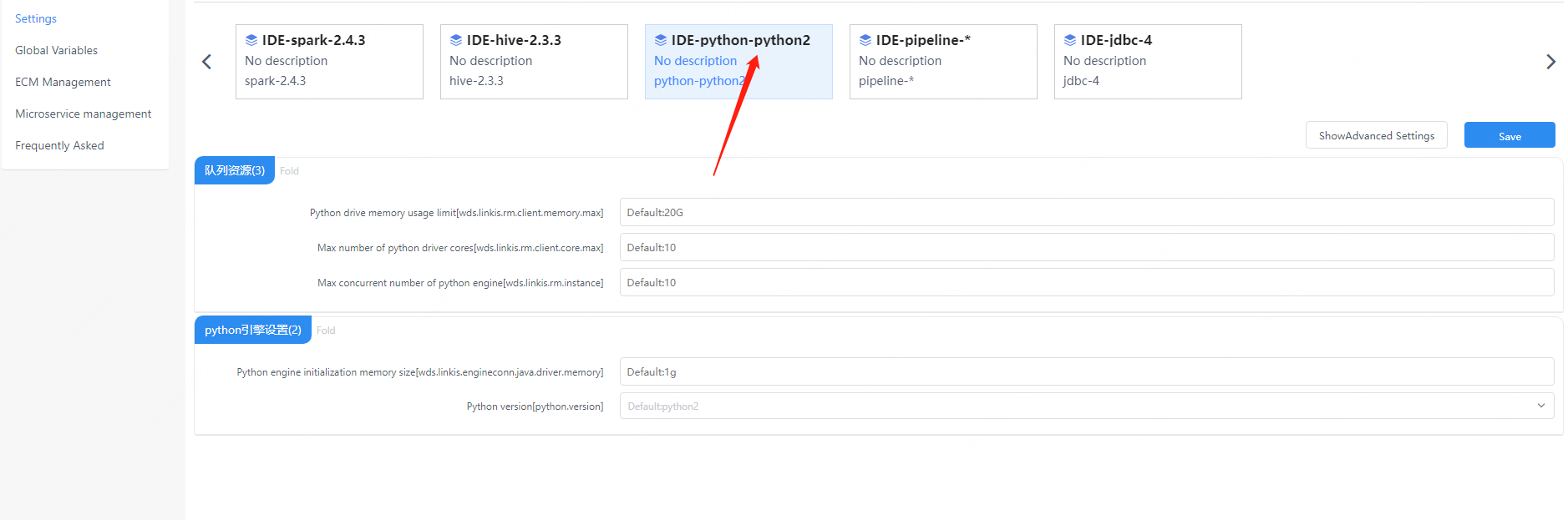
Task: Click the stack icon on IDE-pipeline-* card
Action: click(x=865, y=40)
